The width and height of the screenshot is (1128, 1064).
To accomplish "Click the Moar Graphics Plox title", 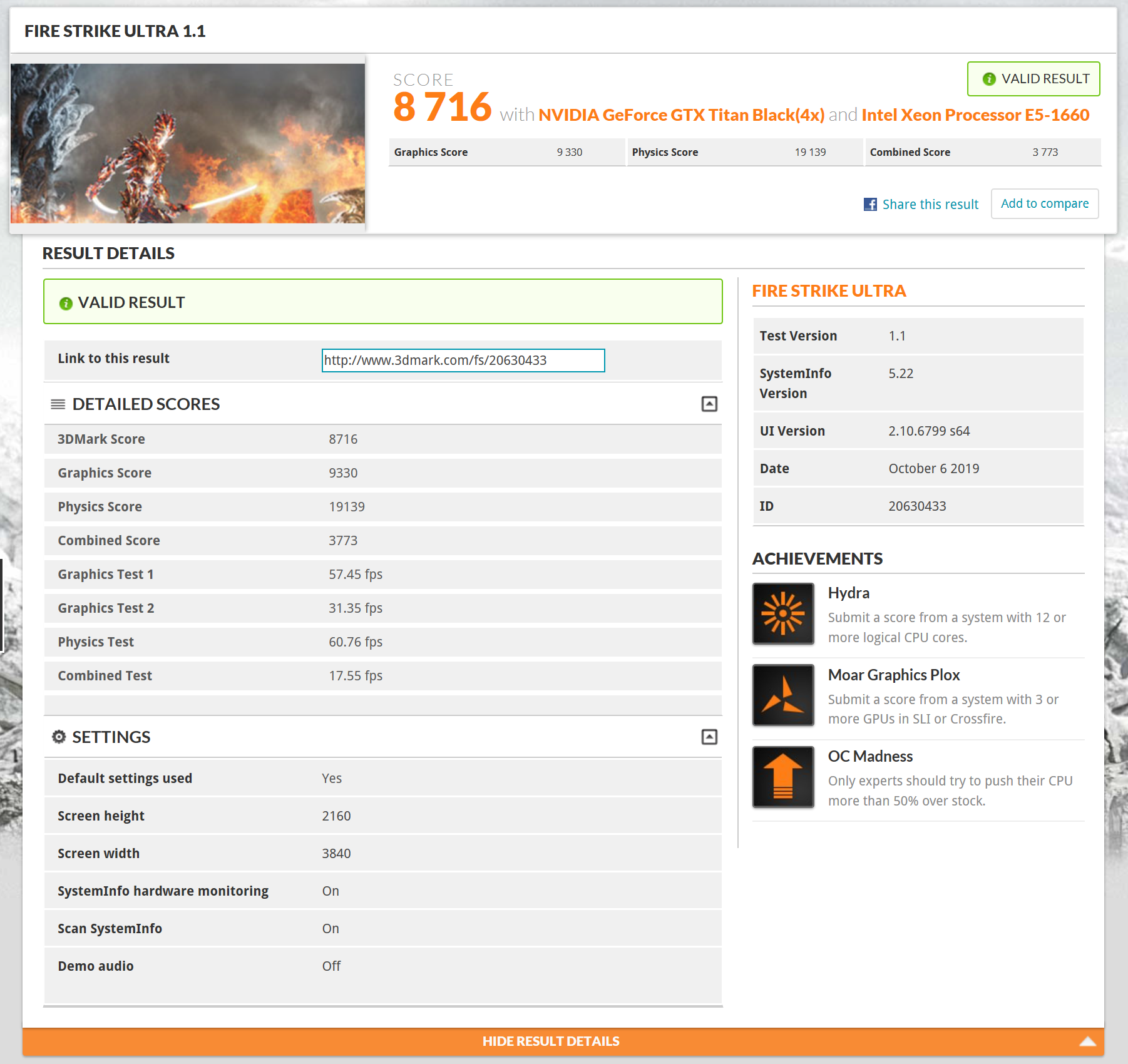I will click(894, 675).
